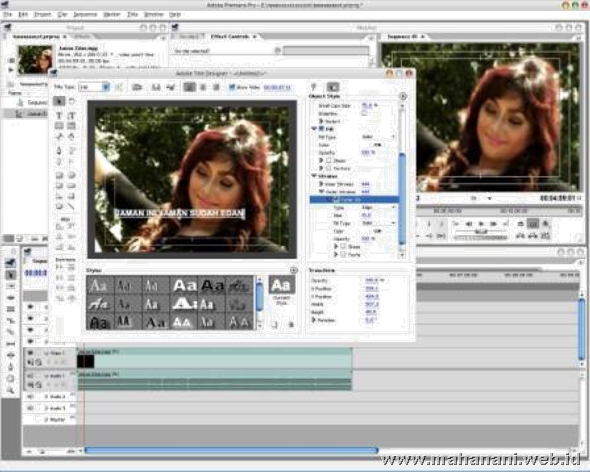Select the Vertical Type tool
Screen dimensions: 590x472
pos(71,116)
